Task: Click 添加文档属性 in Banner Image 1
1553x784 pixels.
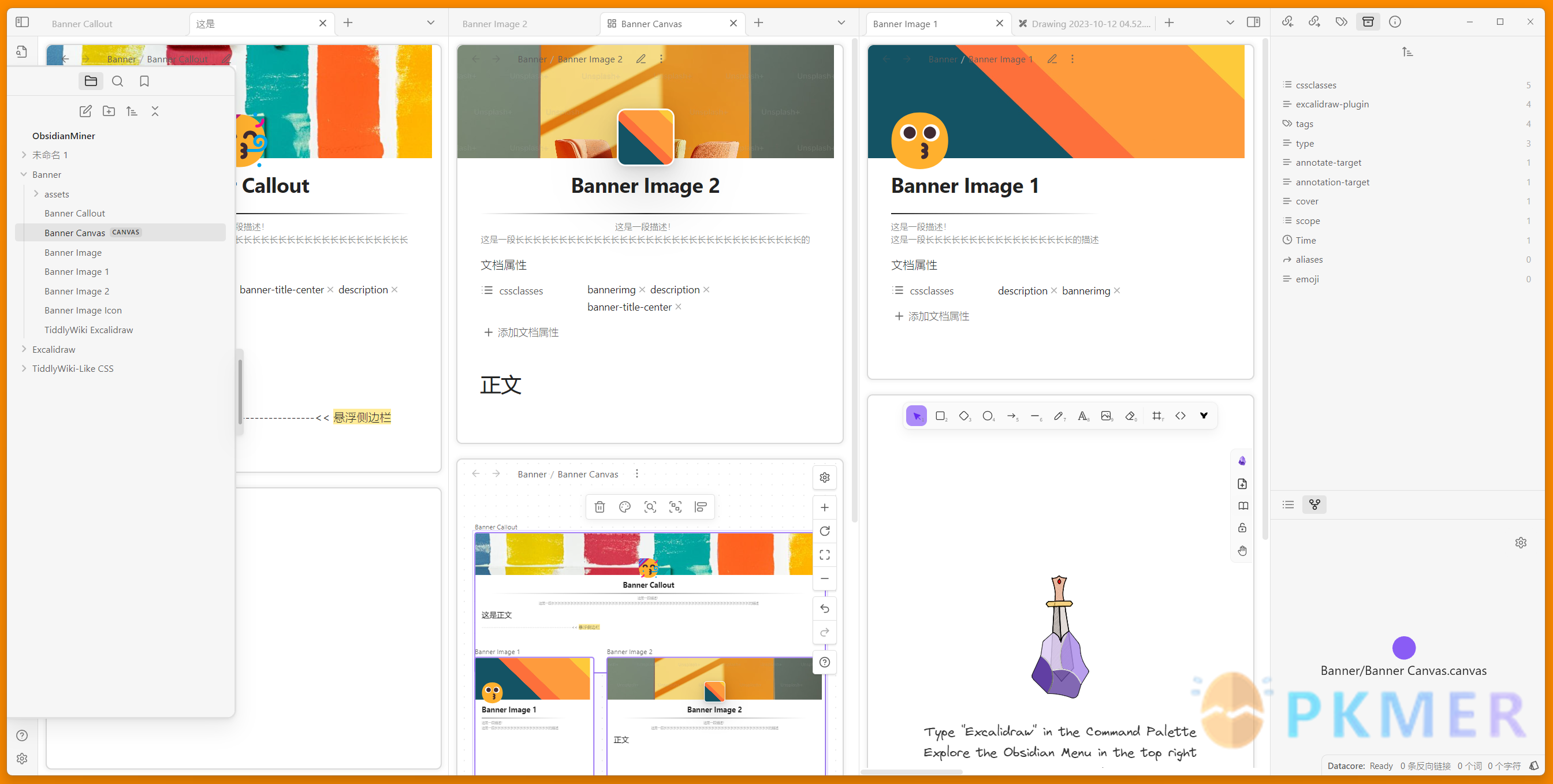Action: [937, 316]
